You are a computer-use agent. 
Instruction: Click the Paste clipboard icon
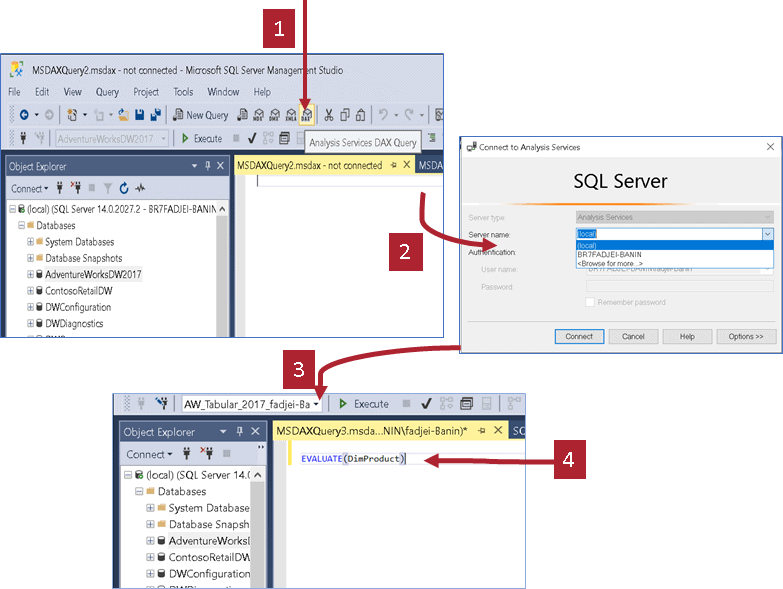(361, 115)
